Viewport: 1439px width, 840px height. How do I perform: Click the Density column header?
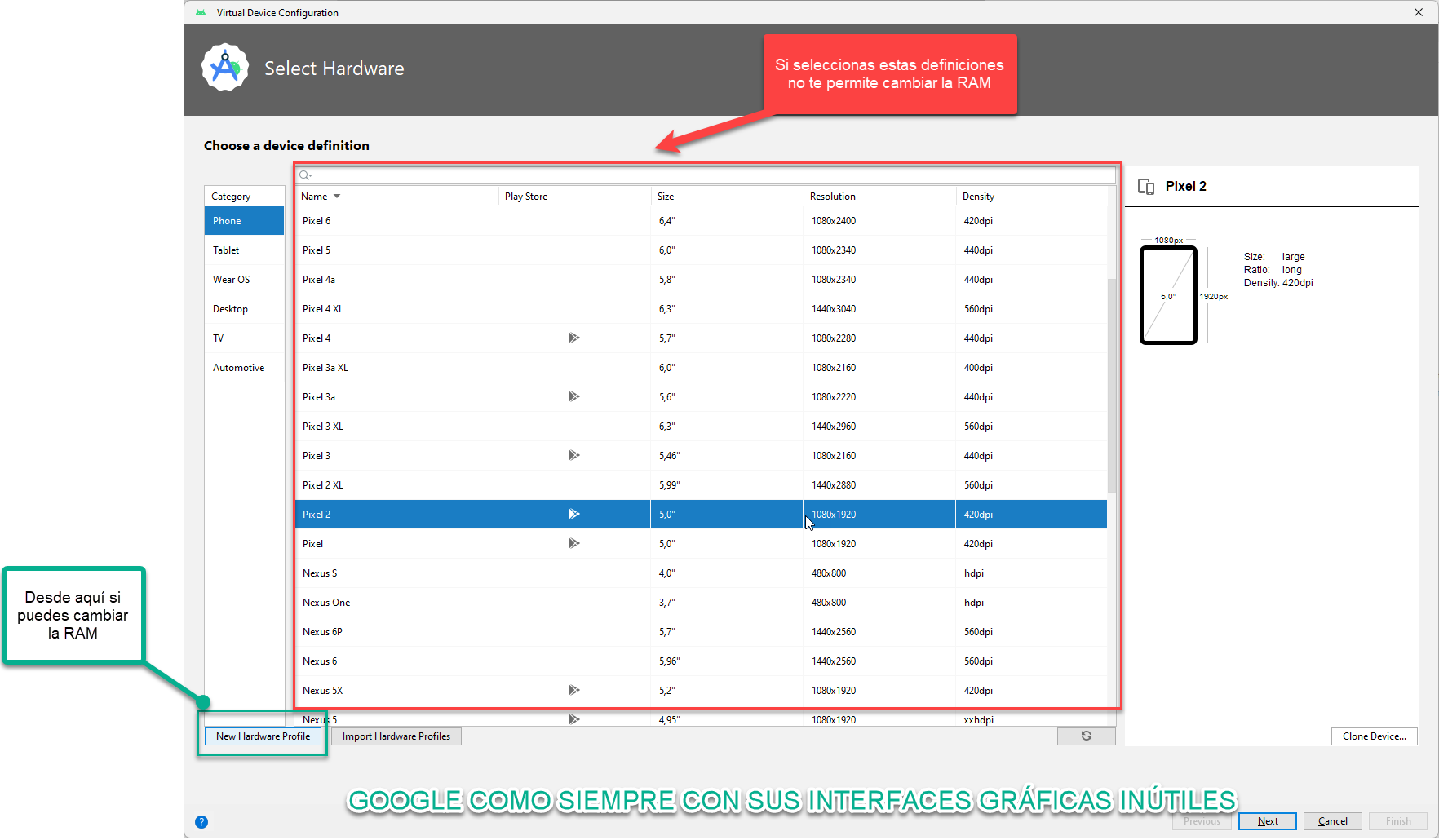pos(1032,197)
